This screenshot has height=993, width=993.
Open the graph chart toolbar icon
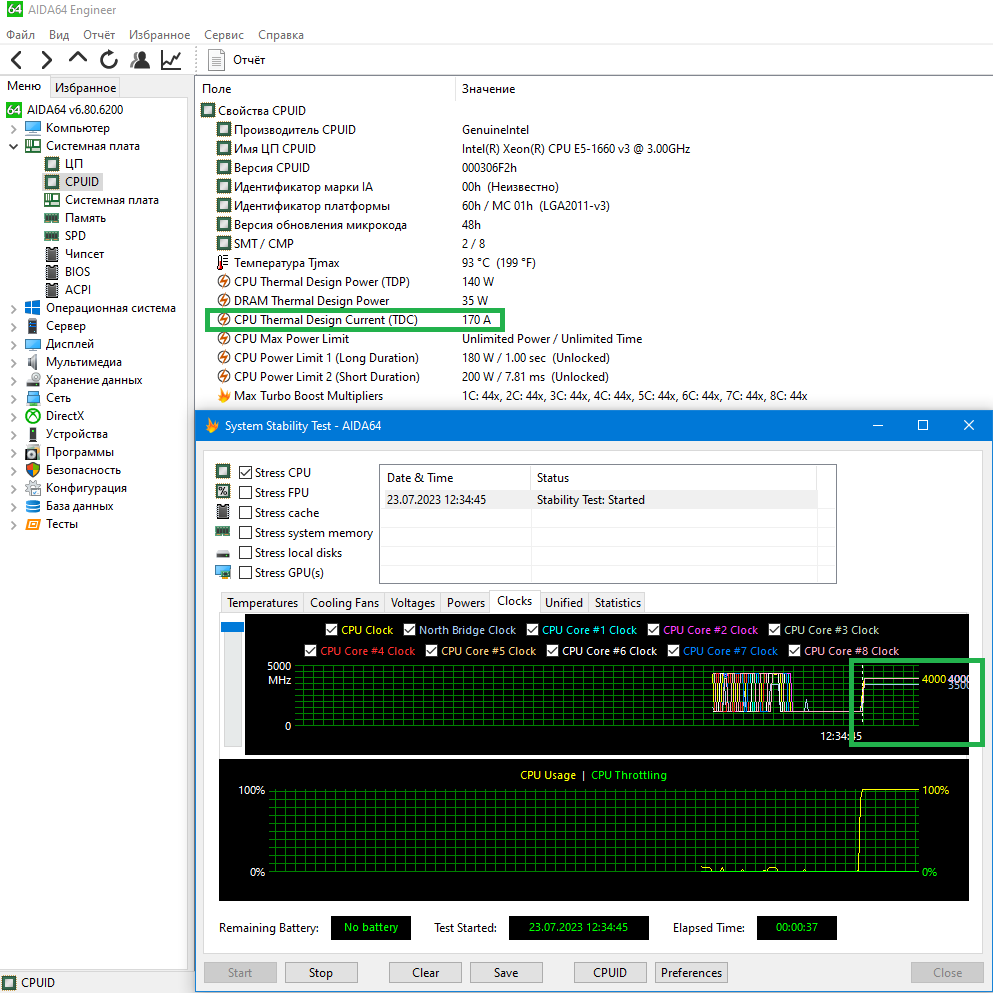(x=171, y=60)
